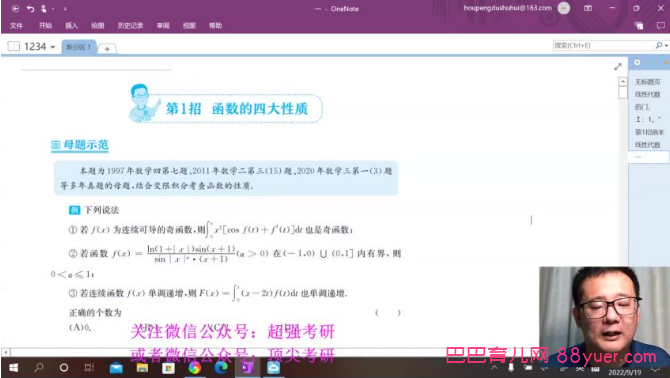Click the vertical scrollbar thumb
The image size is (670, 378).
pyautogui.click(x=623, y=92)
